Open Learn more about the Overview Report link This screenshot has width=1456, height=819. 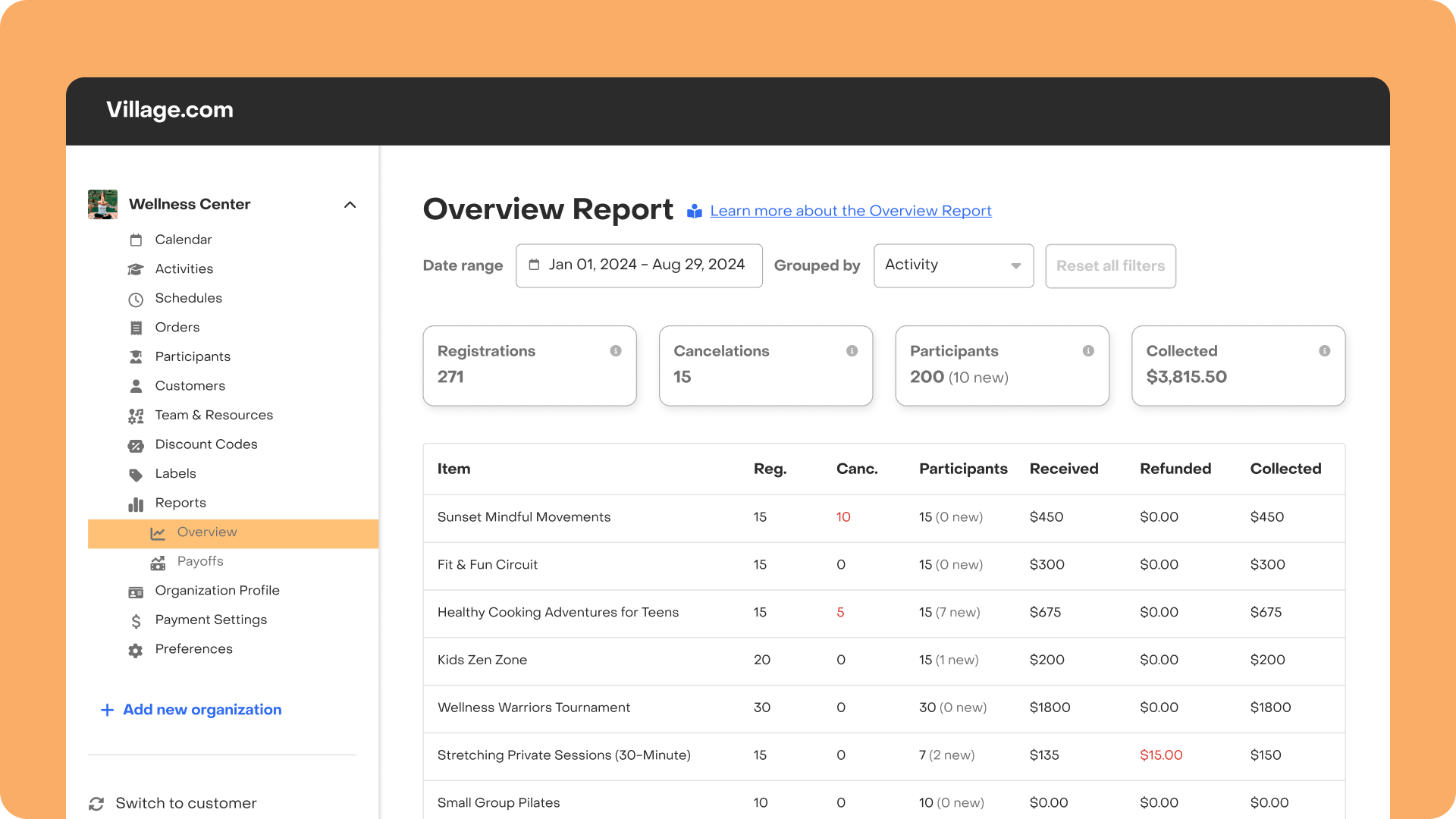(851, 212)
